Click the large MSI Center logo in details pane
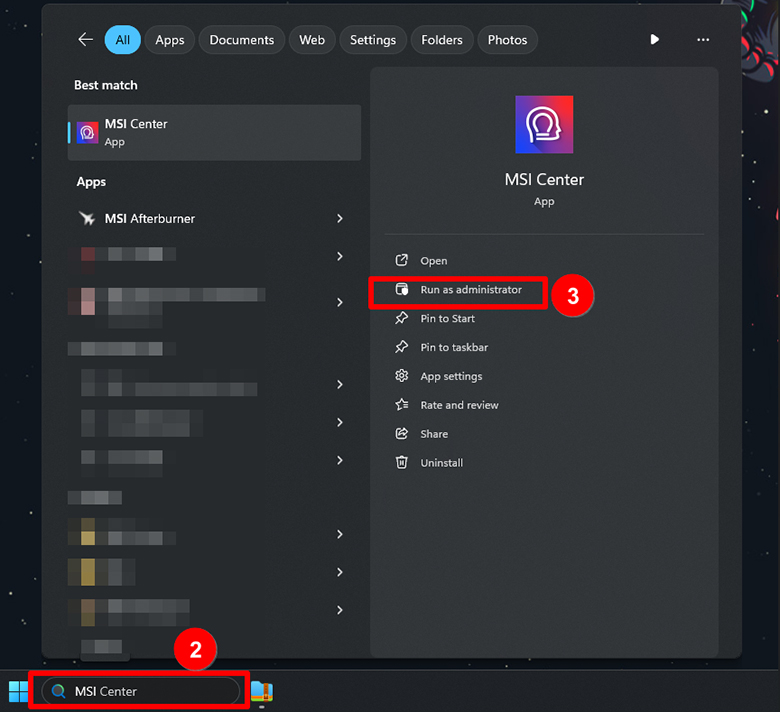Image resolution: width=780 pixels, height=712 pixels. click(x=544, y=124)
